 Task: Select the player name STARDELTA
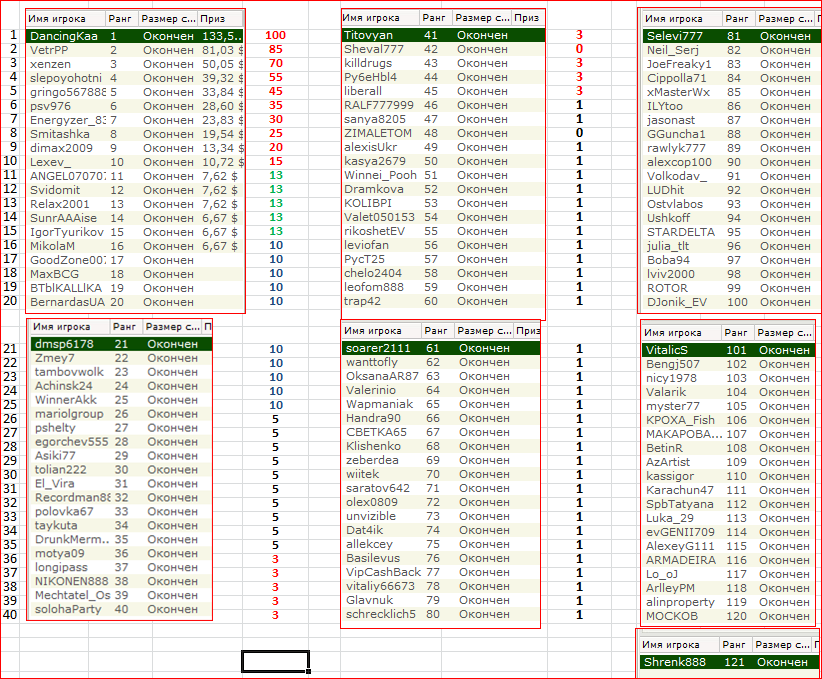680,232
